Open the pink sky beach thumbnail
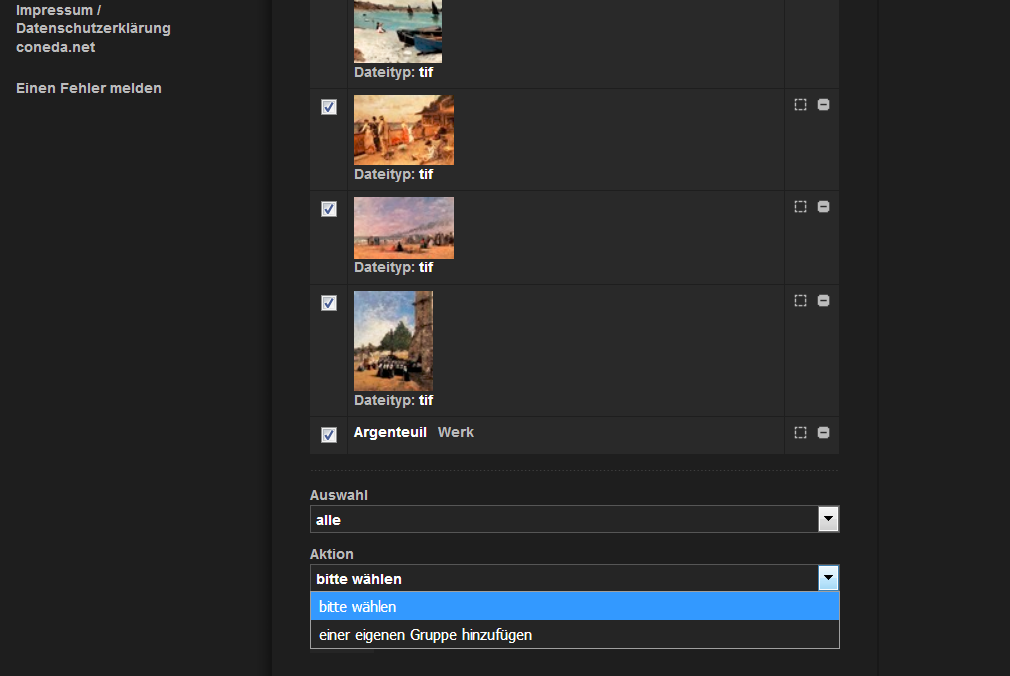The image size is (1010, 676). 404,228
